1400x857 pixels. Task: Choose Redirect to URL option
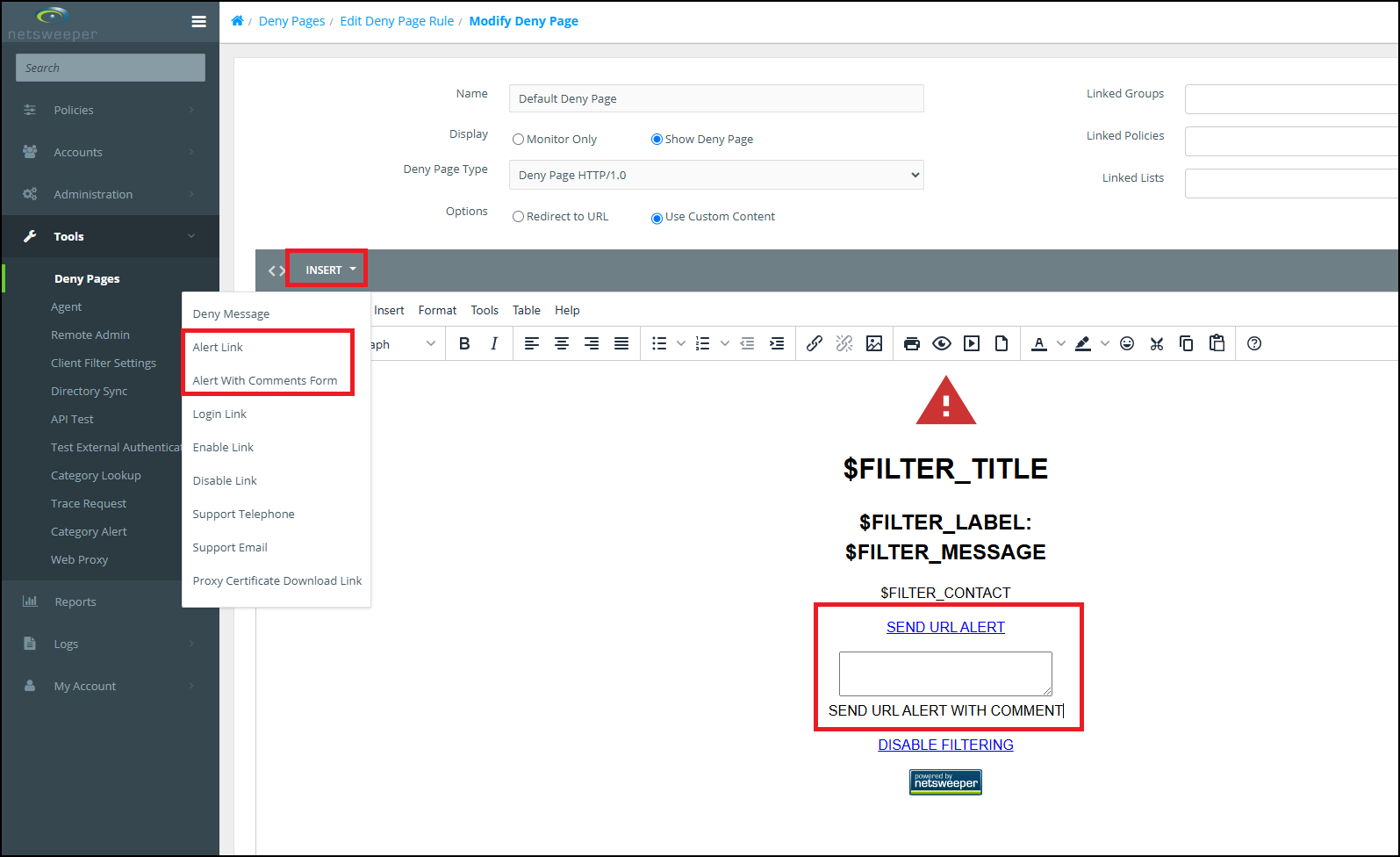click(518, 217)
